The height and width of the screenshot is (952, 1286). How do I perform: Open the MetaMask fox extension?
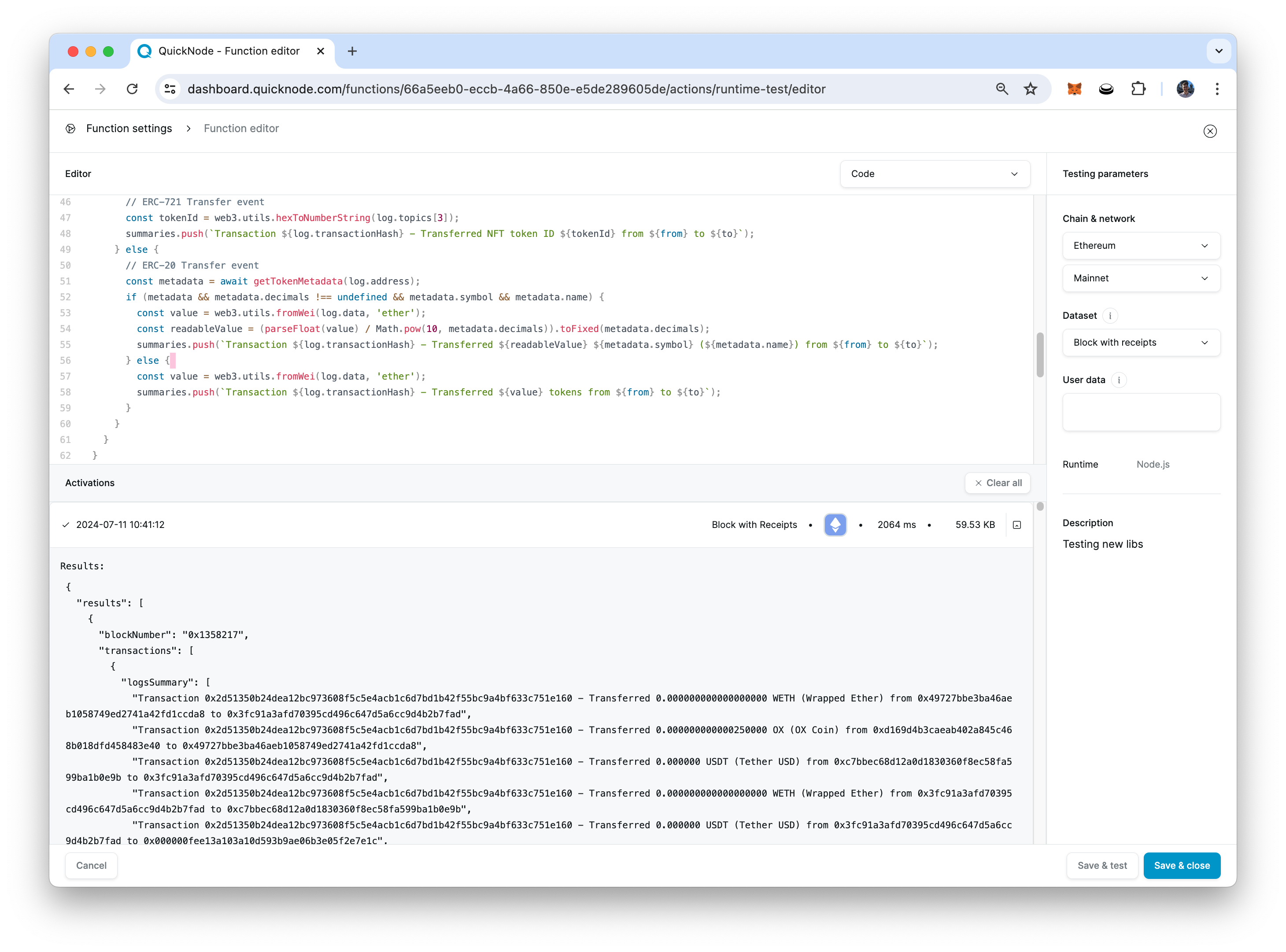point(1074,89)
